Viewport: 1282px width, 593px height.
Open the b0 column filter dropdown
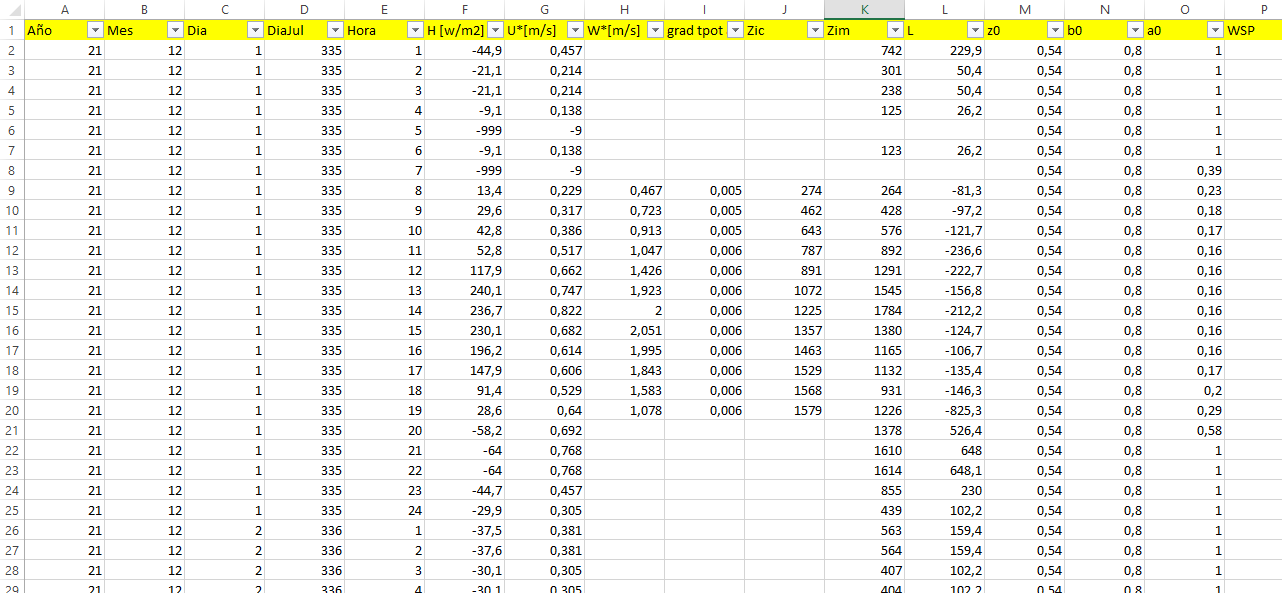[x=1135, y=30]
